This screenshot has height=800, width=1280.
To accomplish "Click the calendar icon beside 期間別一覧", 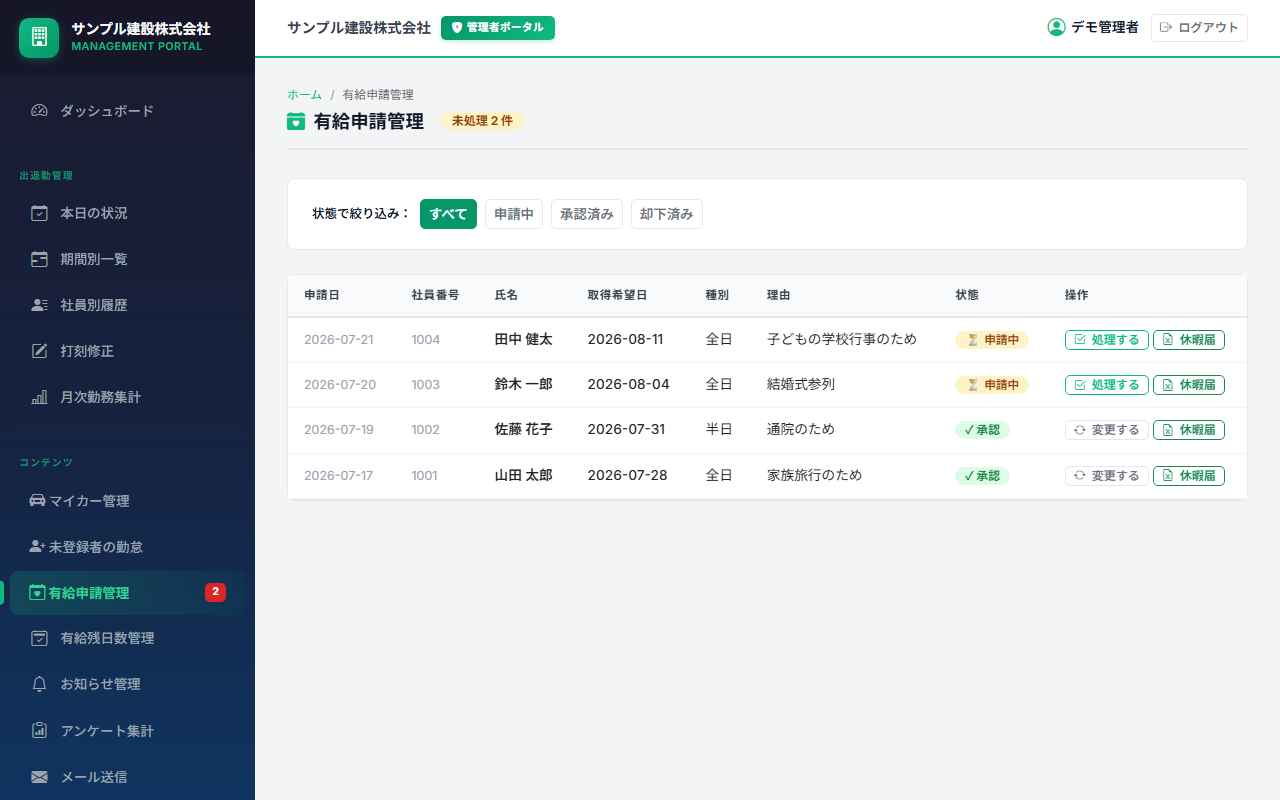I will (40, 259).
